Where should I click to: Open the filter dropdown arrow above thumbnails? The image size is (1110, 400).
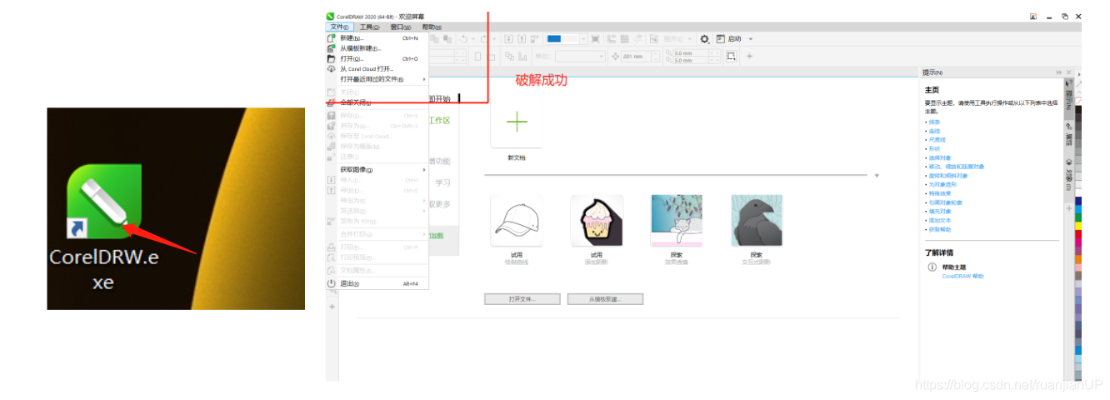click(x=876, y=175)
